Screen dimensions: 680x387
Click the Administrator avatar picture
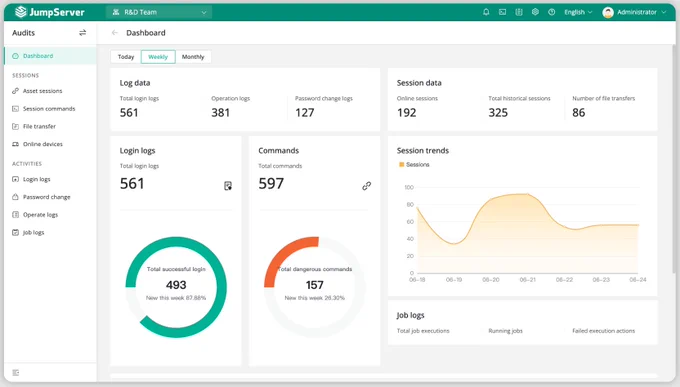coord(608,13)
